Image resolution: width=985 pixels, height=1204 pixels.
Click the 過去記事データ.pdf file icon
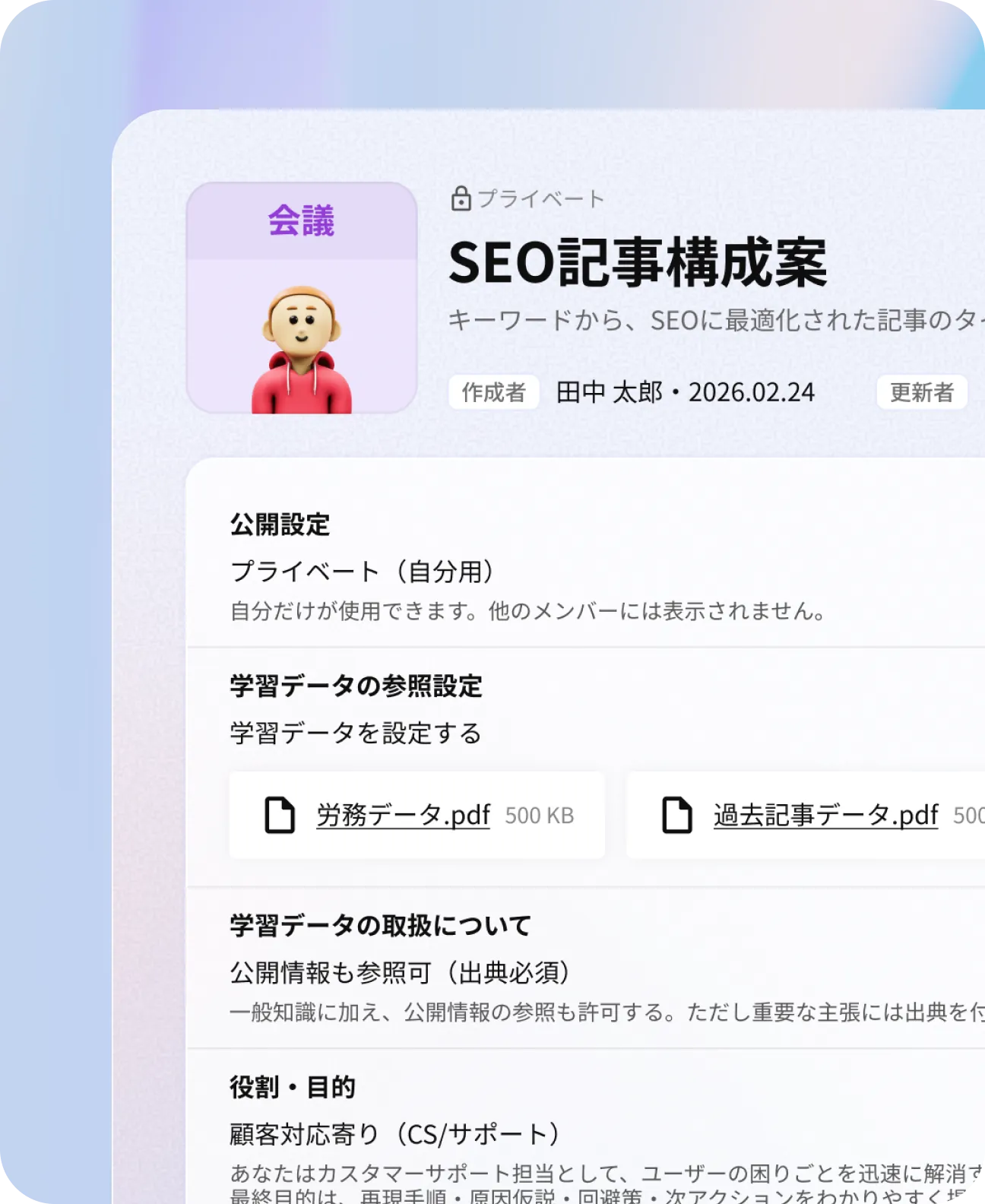point(675,816)
